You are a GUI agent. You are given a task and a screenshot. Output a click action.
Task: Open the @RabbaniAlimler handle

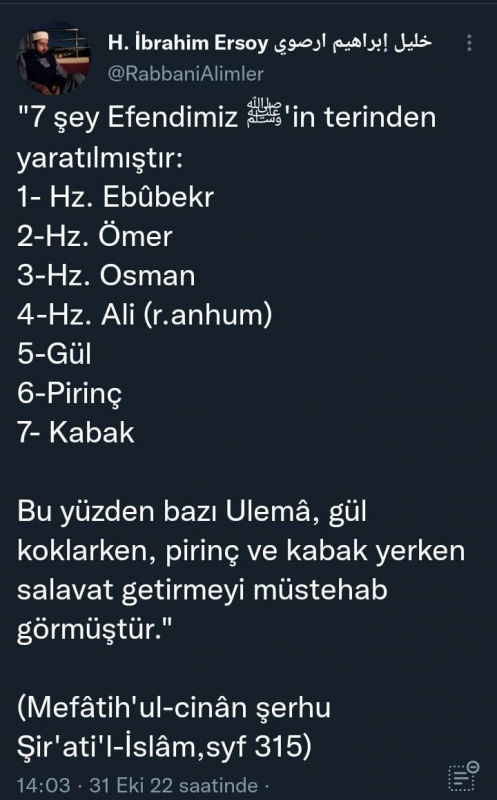click(x=186, y=73)
